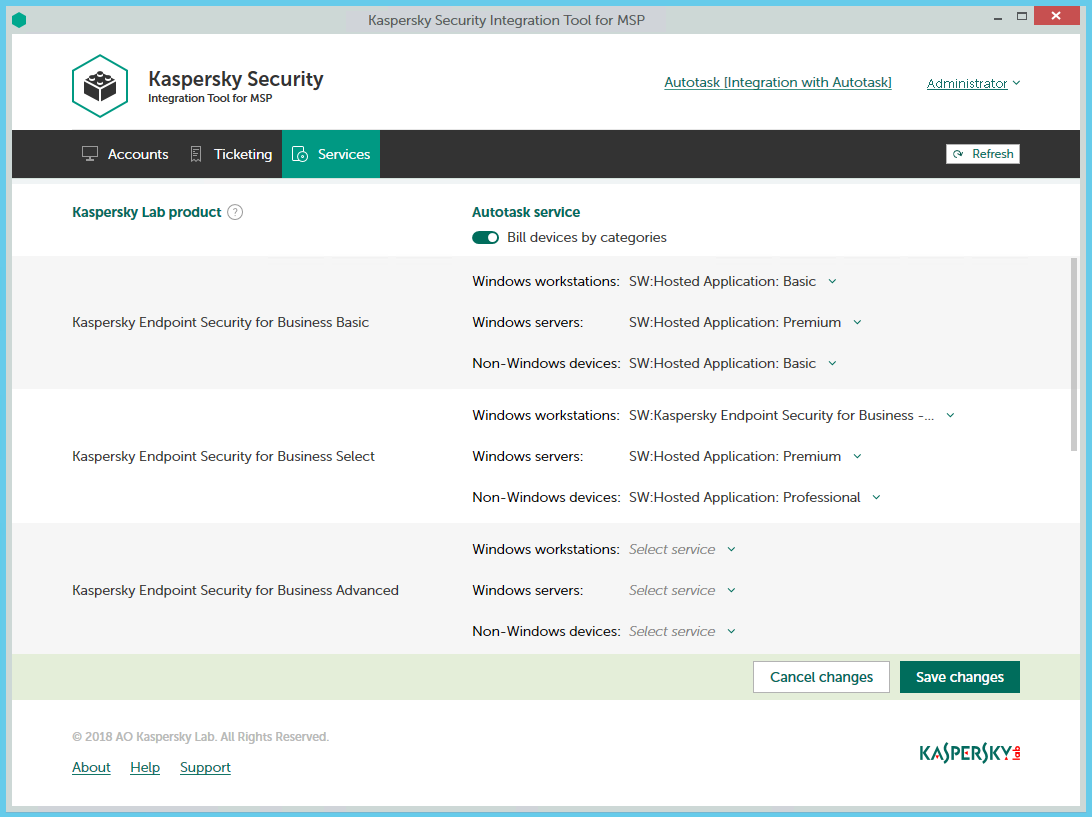The image size is (1092, 817).
Task: Open the Autotask integration link
Action: [x=777, y=83]
